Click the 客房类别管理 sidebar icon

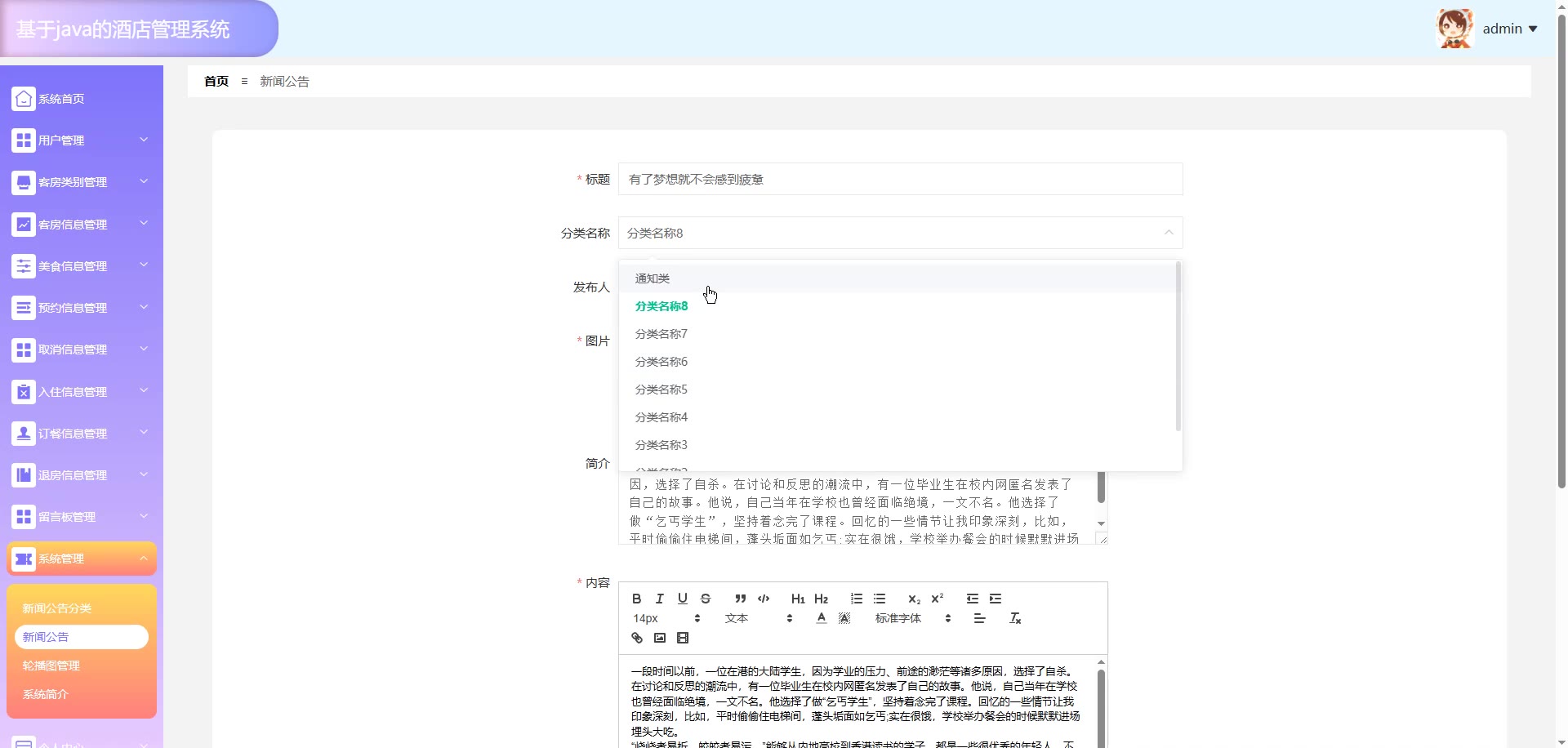pos(24,182)
